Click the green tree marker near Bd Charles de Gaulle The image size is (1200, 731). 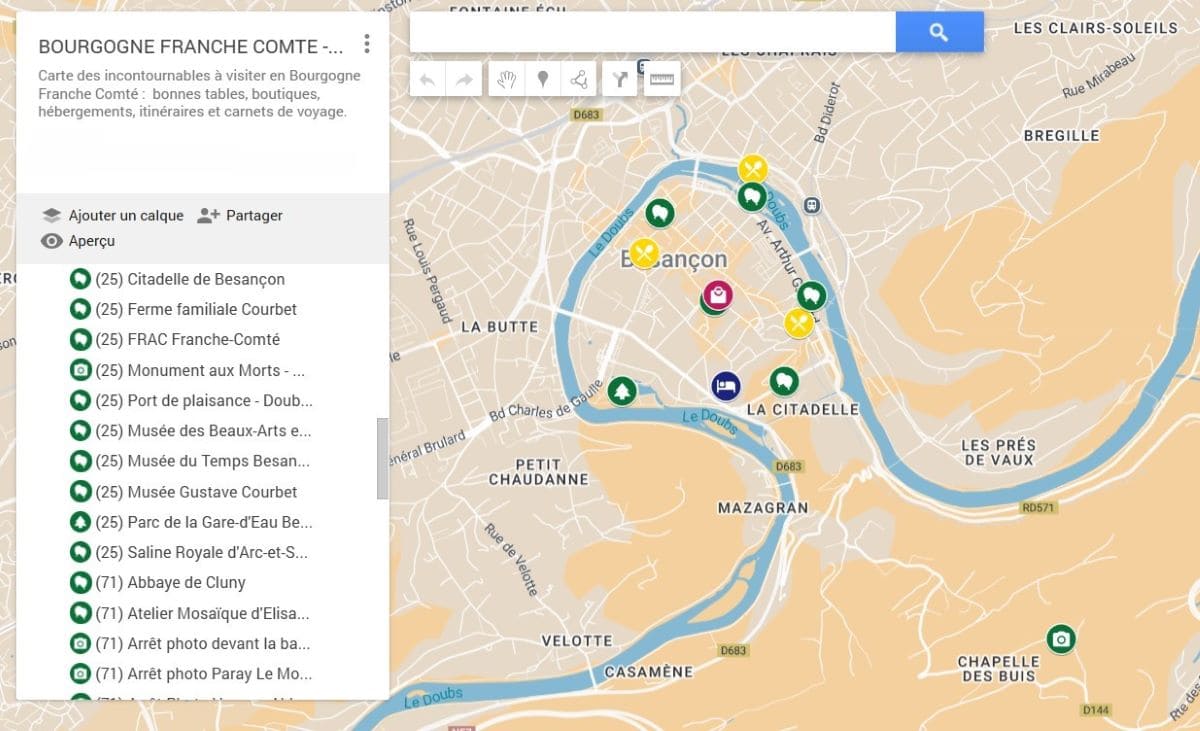coord(622,388)
